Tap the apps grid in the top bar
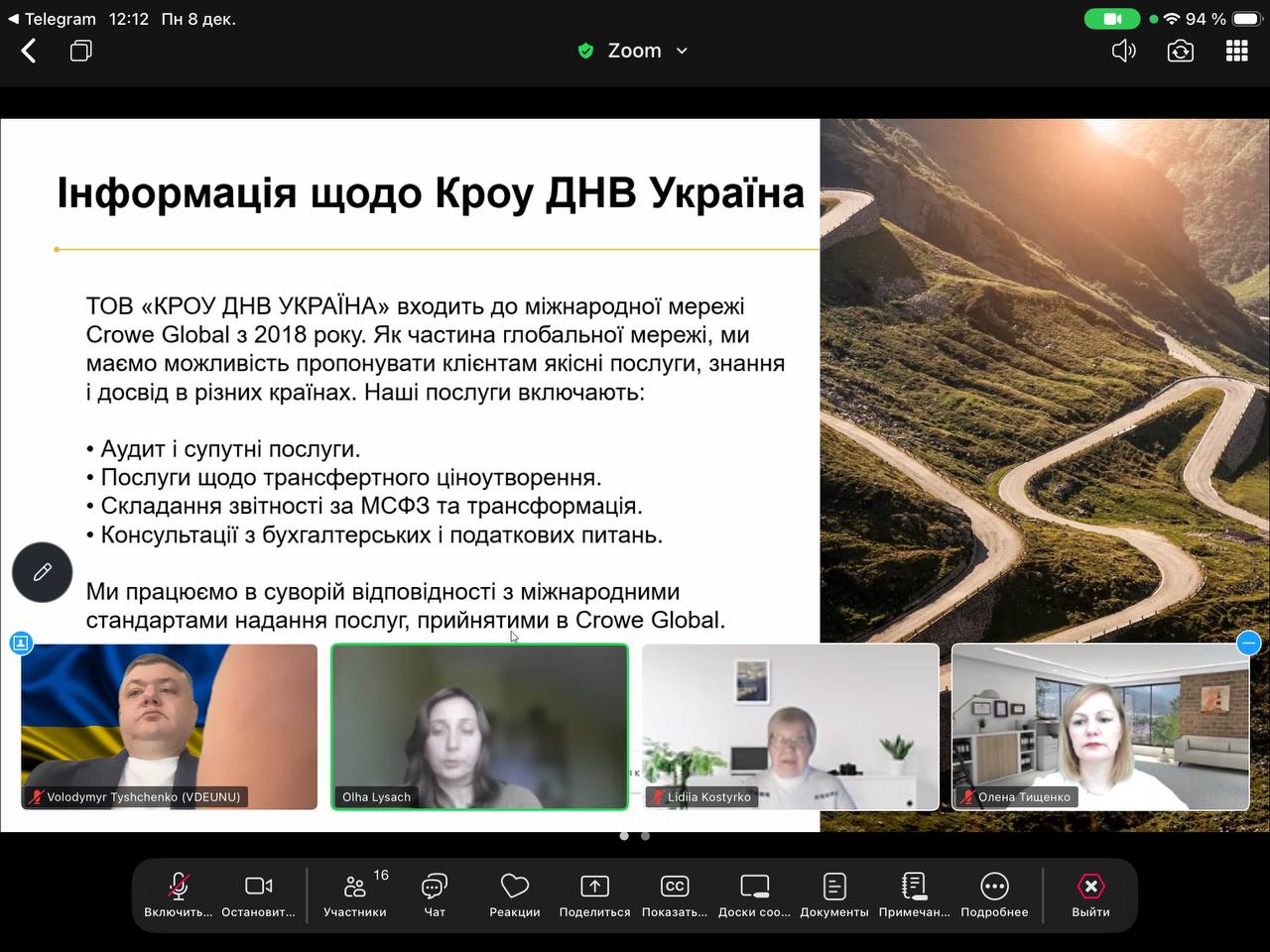 click(1236, 50)
